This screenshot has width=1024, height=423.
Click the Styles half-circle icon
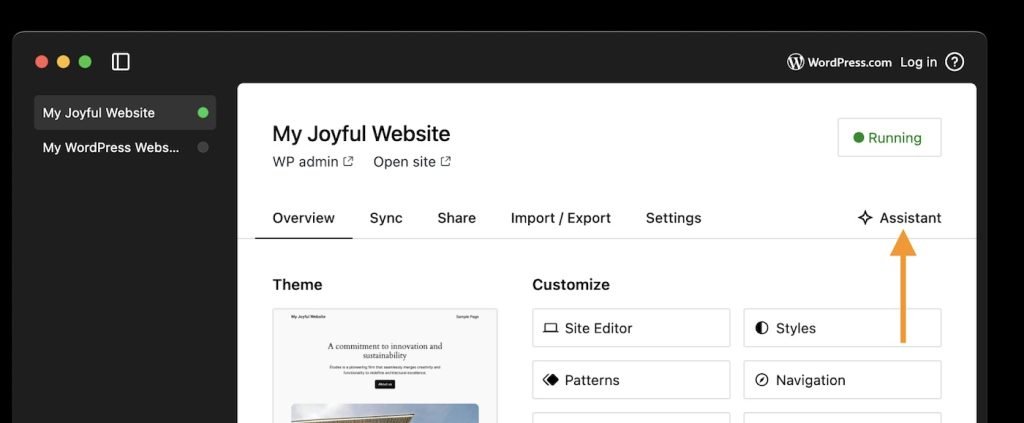pos(762,328)
